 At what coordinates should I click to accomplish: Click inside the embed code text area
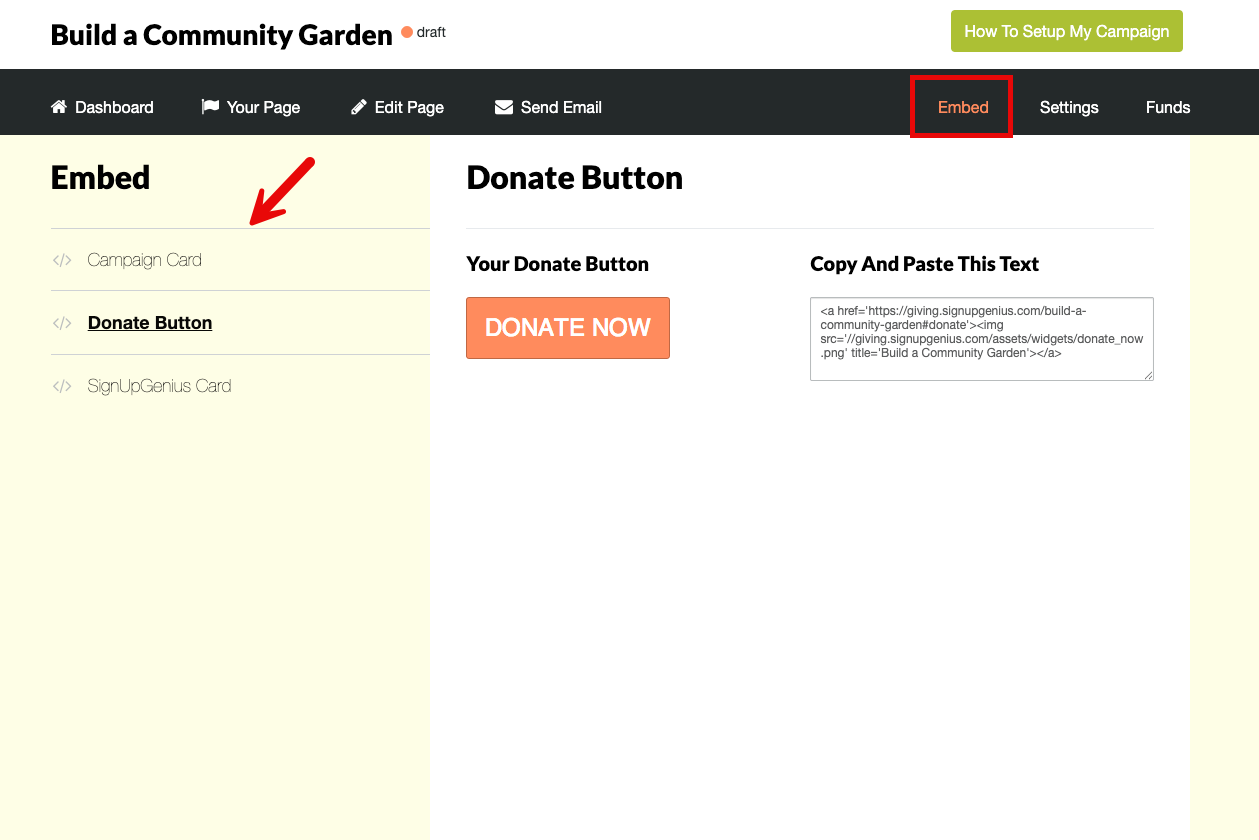(x=982, y=339)
